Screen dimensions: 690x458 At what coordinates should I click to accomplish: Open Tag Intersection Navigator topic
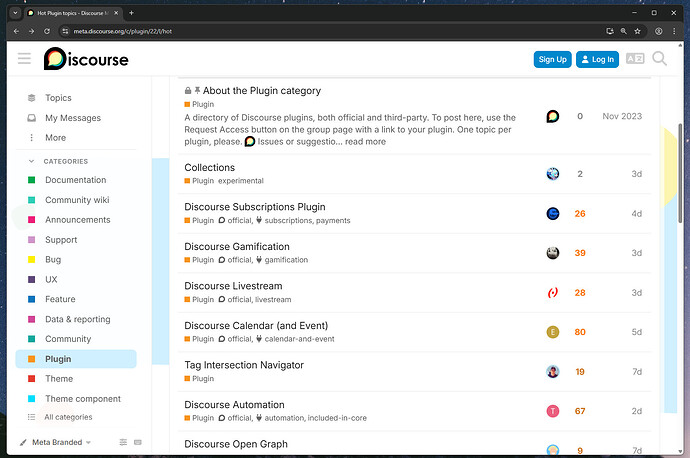(x=244, y=365)
